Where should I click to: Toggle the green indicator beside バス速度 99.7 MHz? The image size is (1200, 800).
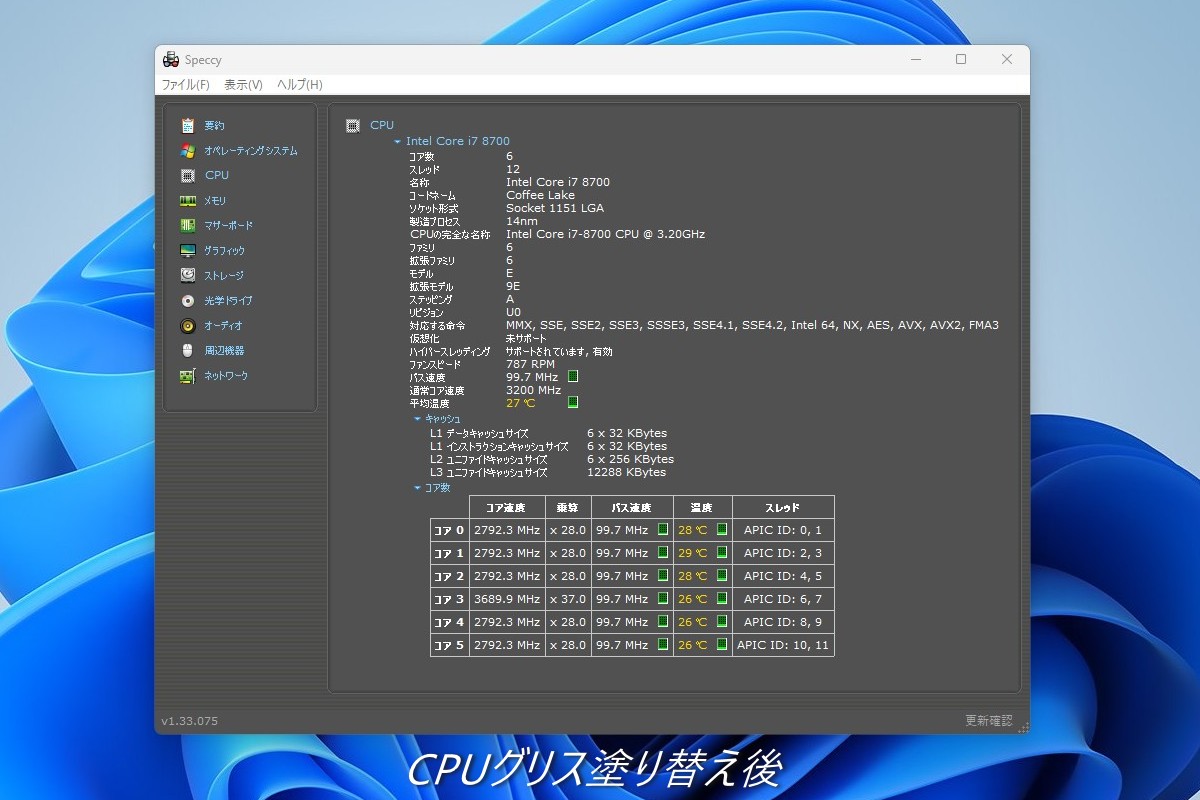click(x=573, y=377)
